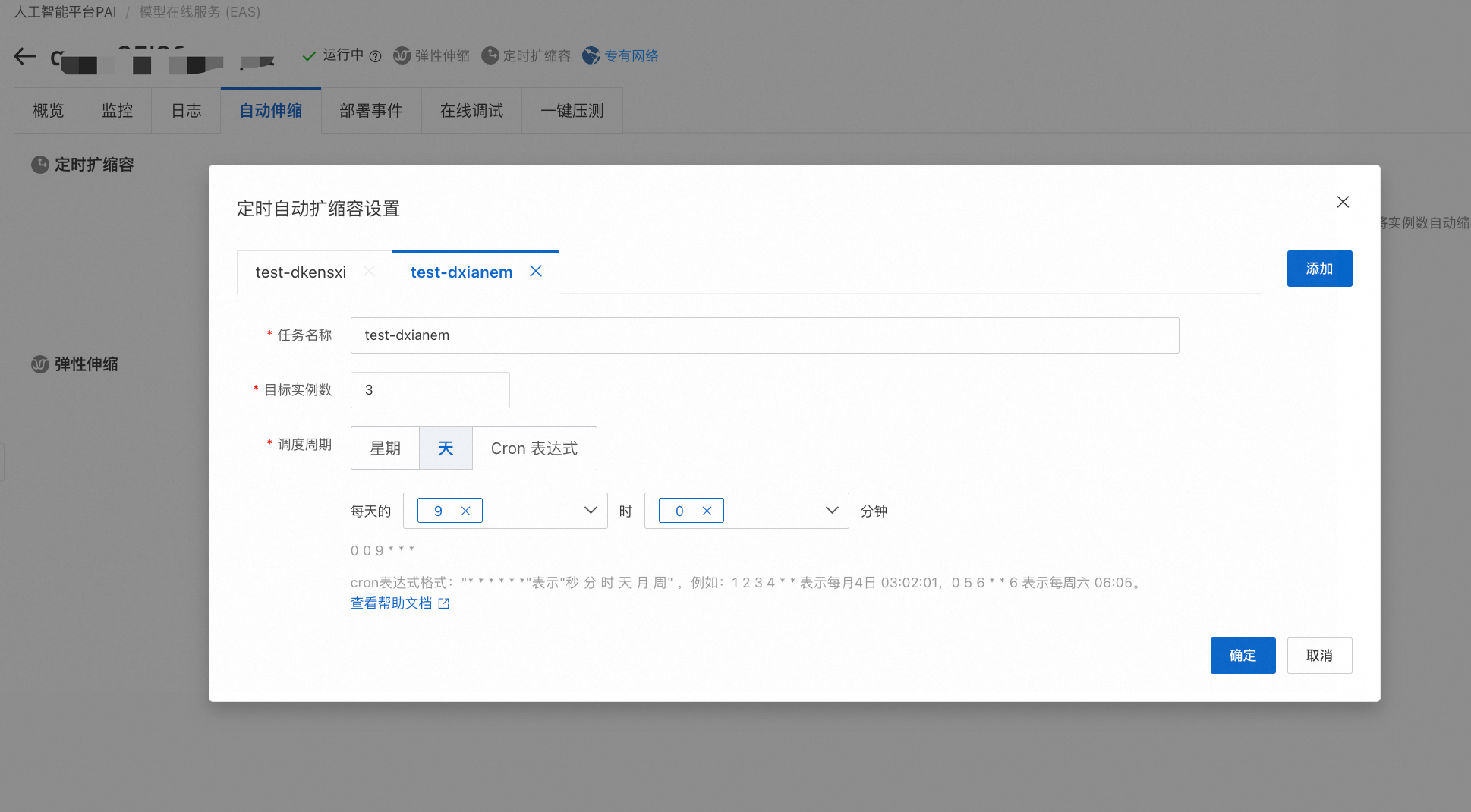Screen dimensions: 1471x812
Task: Close the dialog with X icon
Action: [x=1343, y=202]
